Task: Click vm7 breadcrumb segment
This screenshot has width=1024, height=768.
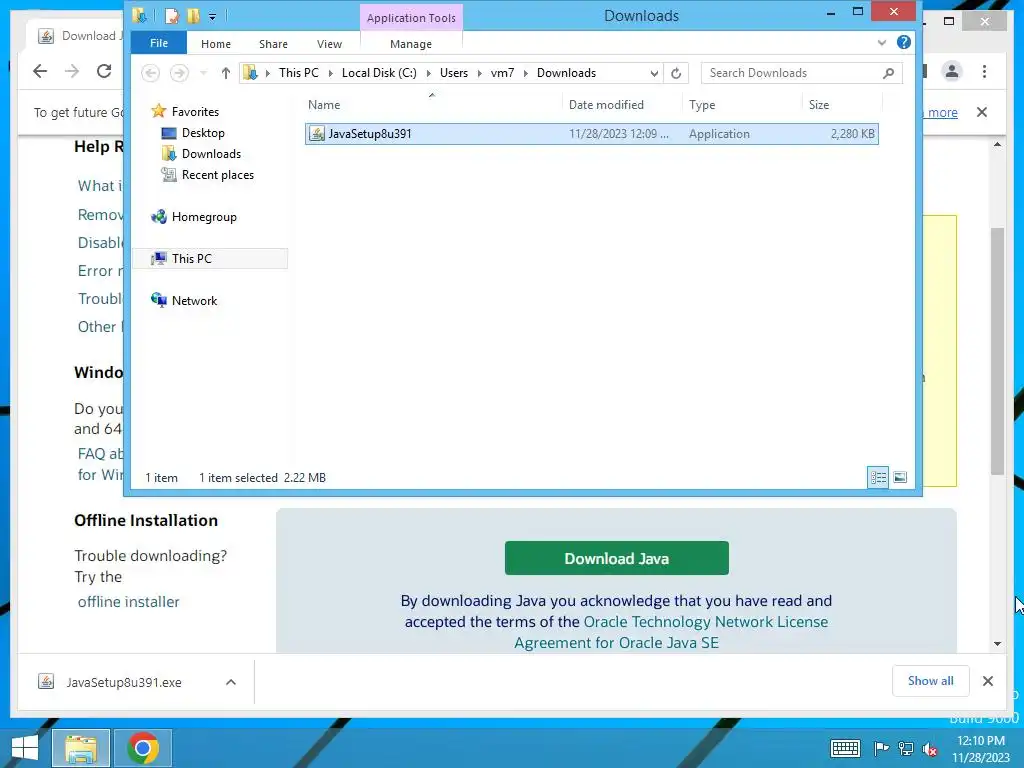Action: [x=502, y=73]
